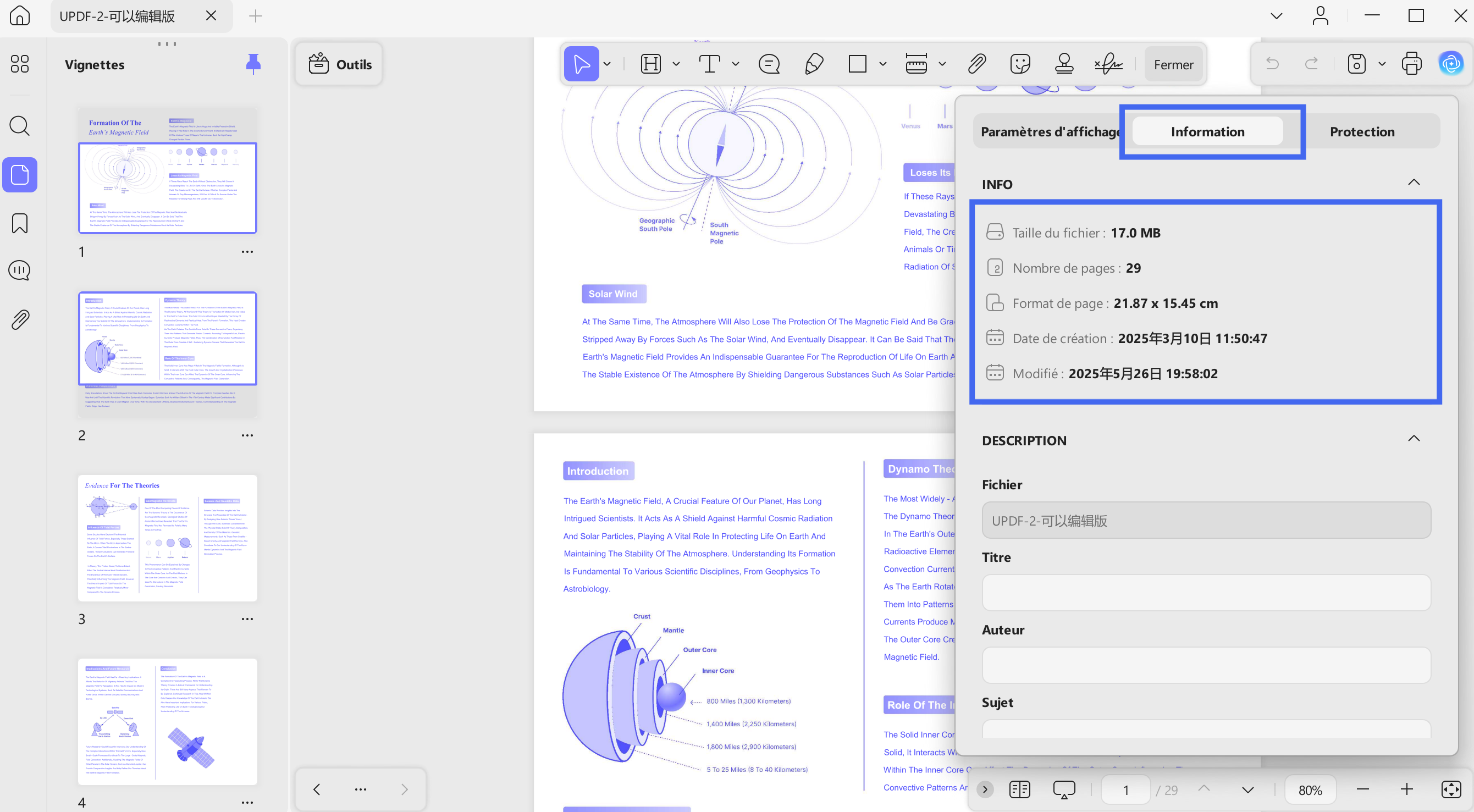The width and height of the screenshot is (1474, 812).
Task: Expand shape tool options arrow
Action: pyautogui.click(x=883, y=64)
